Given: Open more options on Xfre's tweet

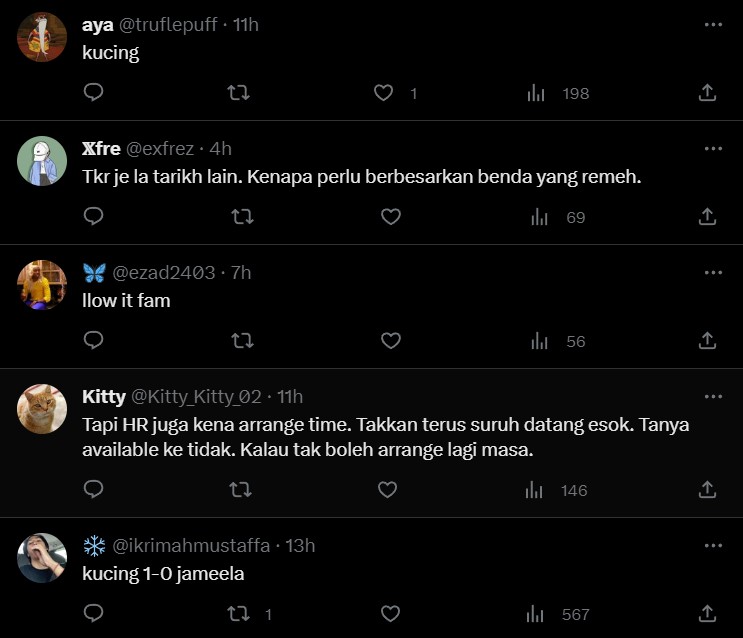Looking at the screenshot, I should (713, 149).
